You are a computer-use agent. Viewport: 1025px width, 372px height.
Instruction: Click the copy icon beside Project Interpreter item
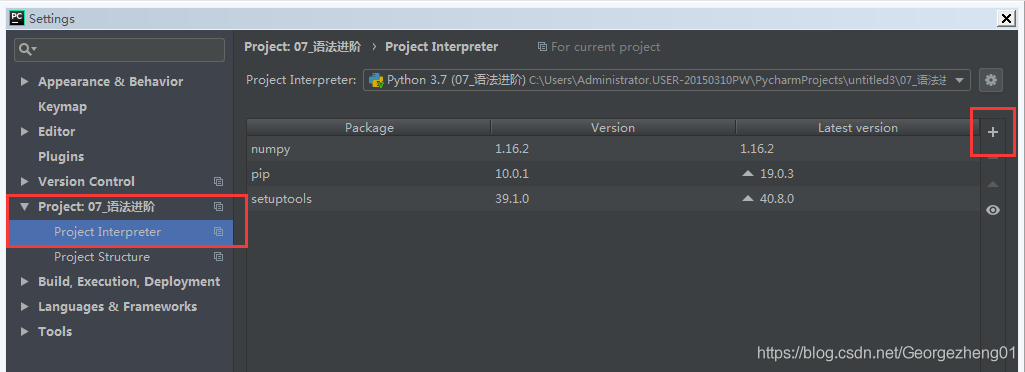[x=218, y=231]
